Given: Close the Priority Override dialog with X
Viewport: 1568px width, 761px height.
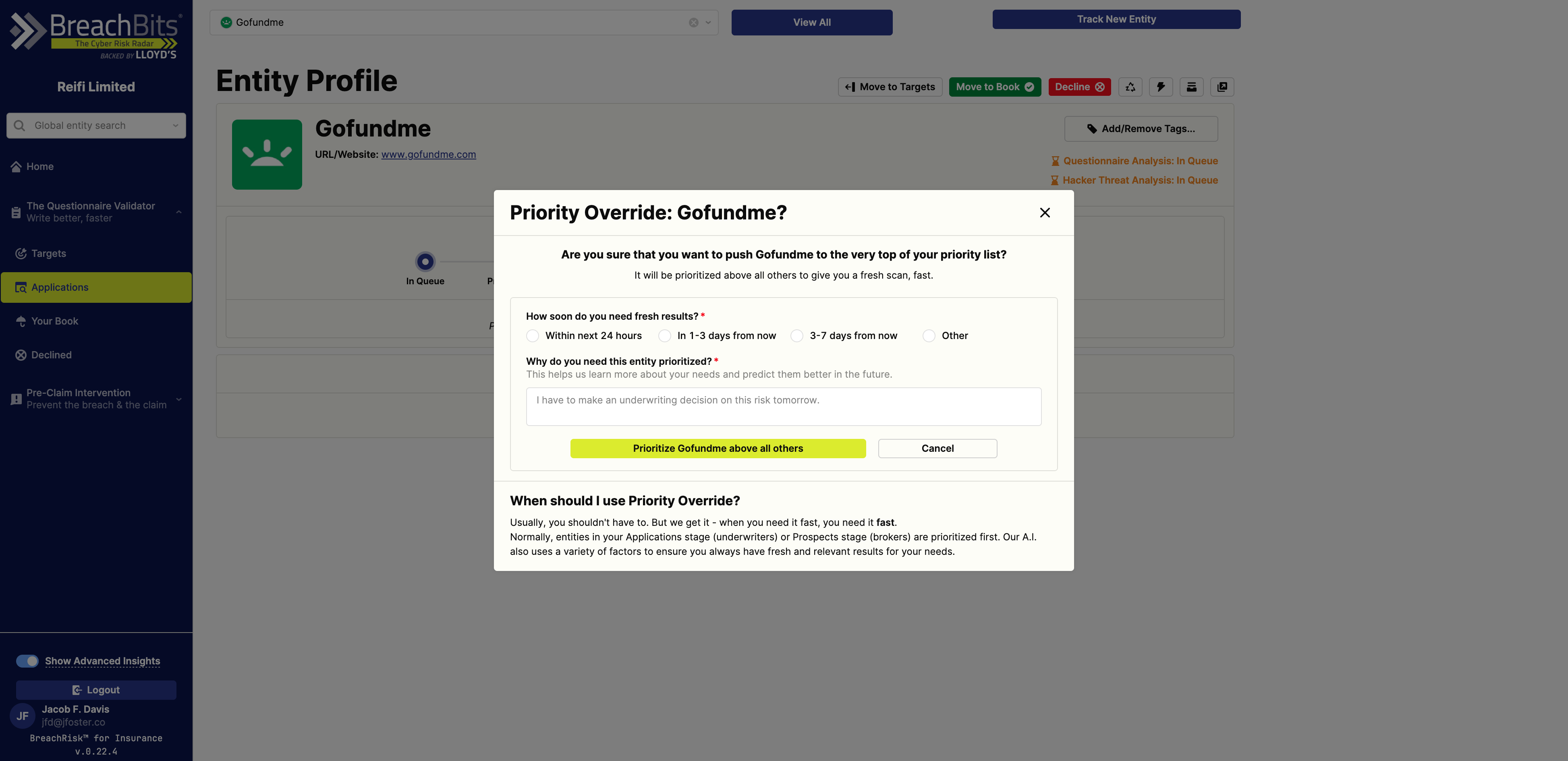Looking at the screenshot, I should pos(1045,213).
